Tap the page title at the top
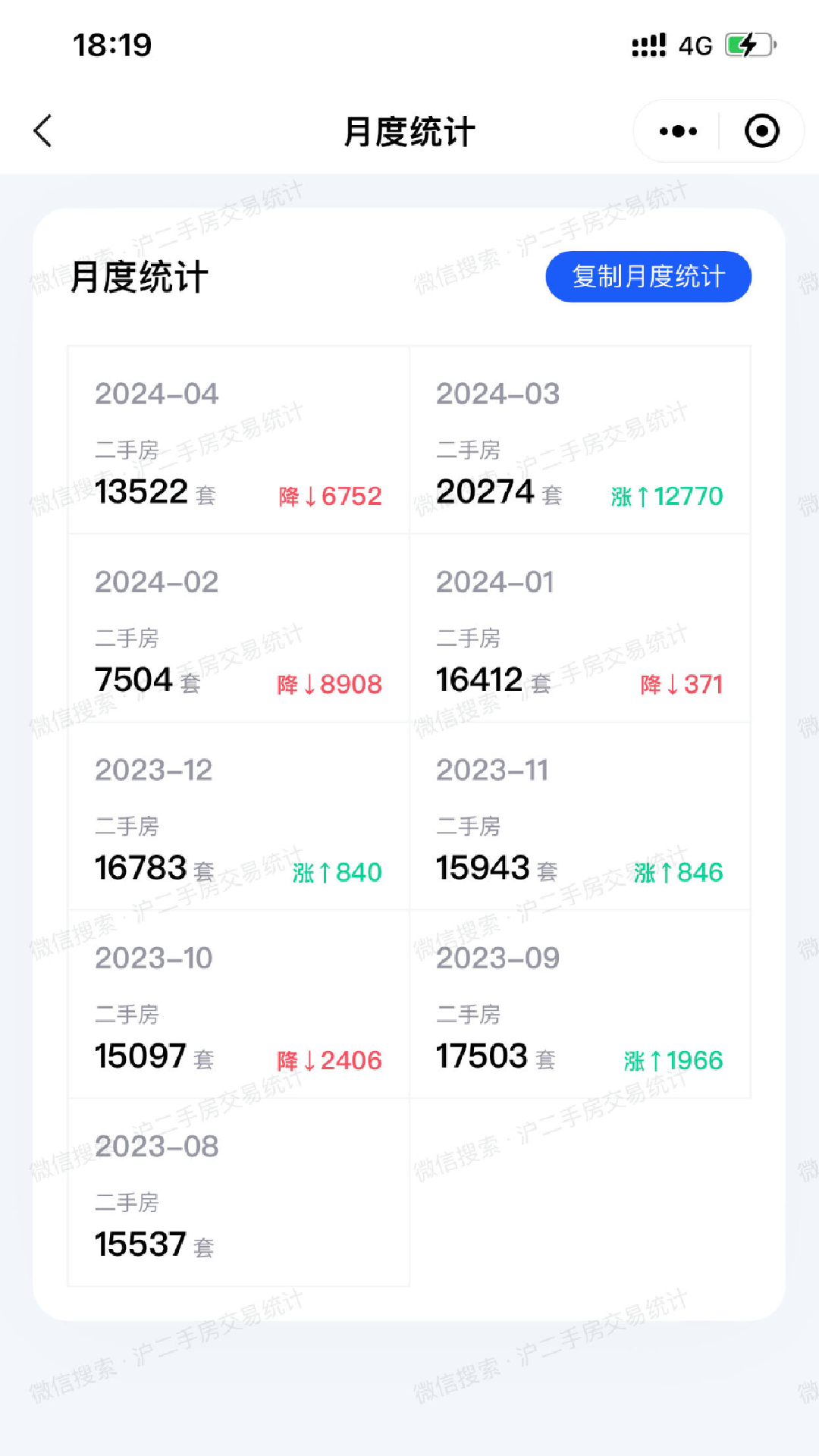The height and width of the screenshot is (1456, 819). point(409,132)
